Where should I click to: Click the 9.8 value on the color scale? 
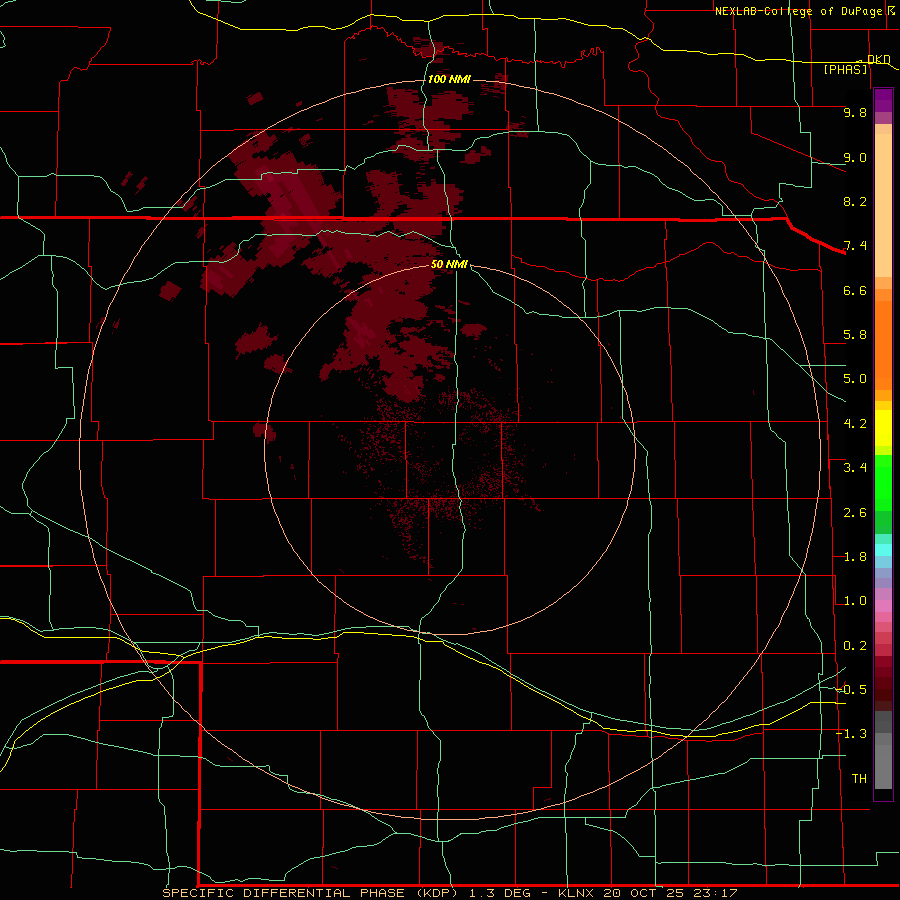(855, 112)
